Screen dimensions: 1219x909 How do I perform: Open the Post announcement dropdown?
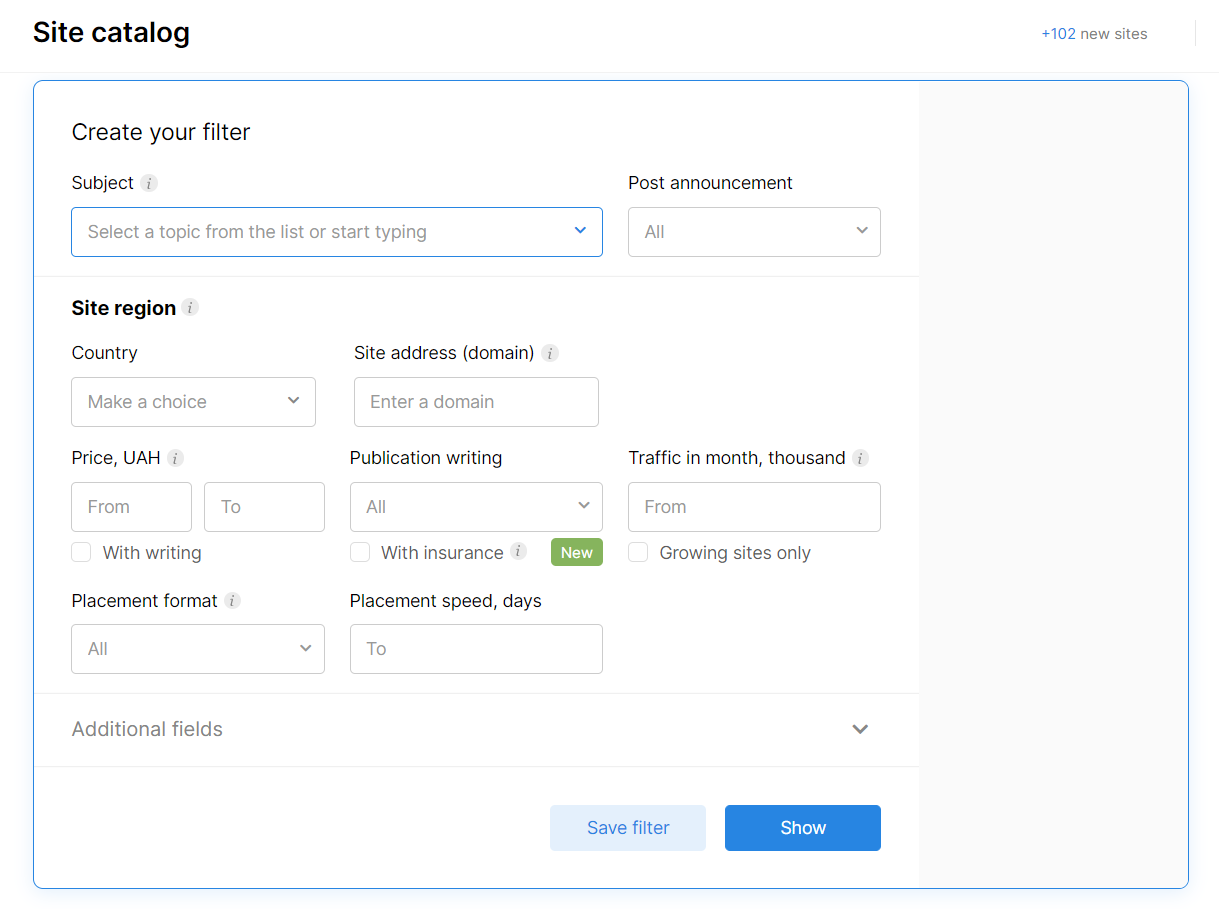tap(754, 231)
